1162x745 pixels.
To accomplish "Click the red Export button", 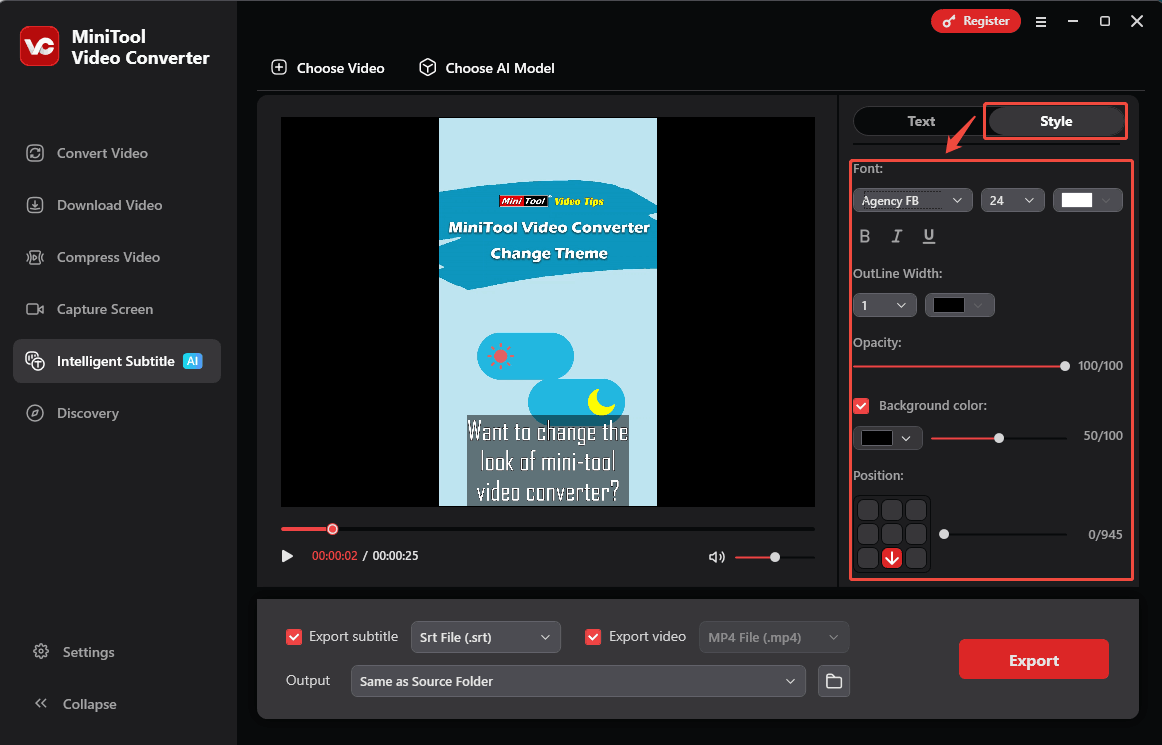I will (x=1033, y=660).
